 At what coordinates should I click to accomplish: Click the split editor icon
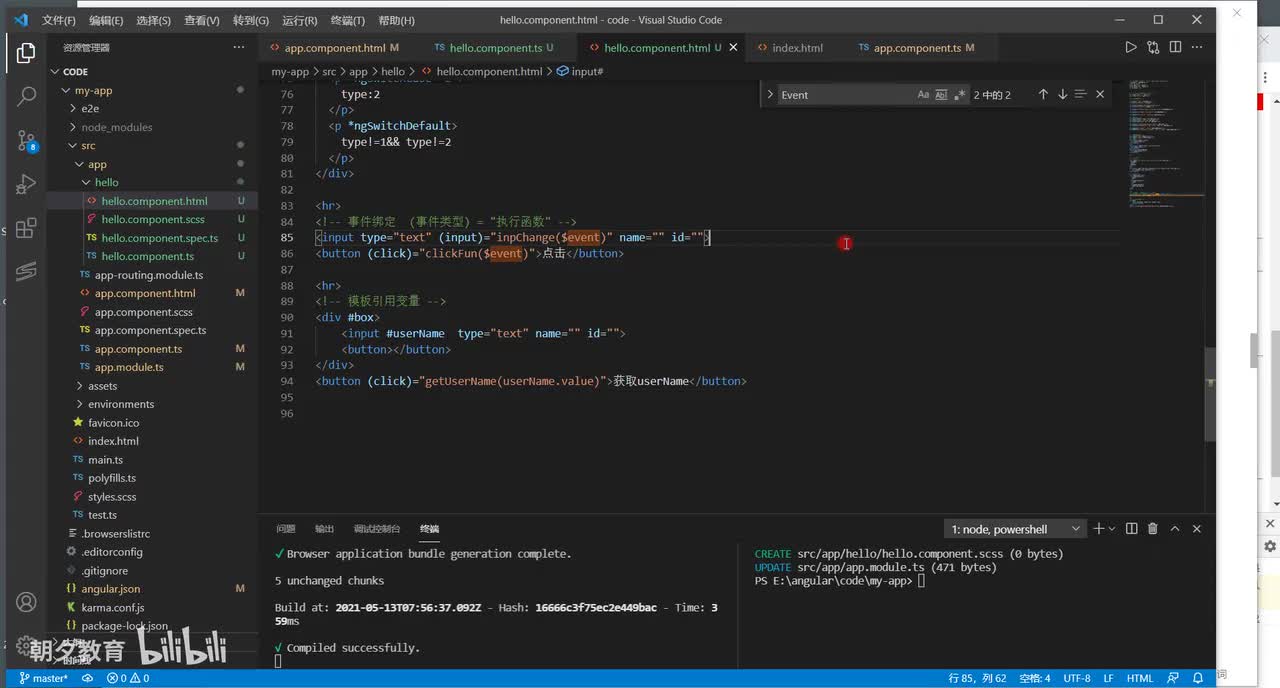[1175, 47]
